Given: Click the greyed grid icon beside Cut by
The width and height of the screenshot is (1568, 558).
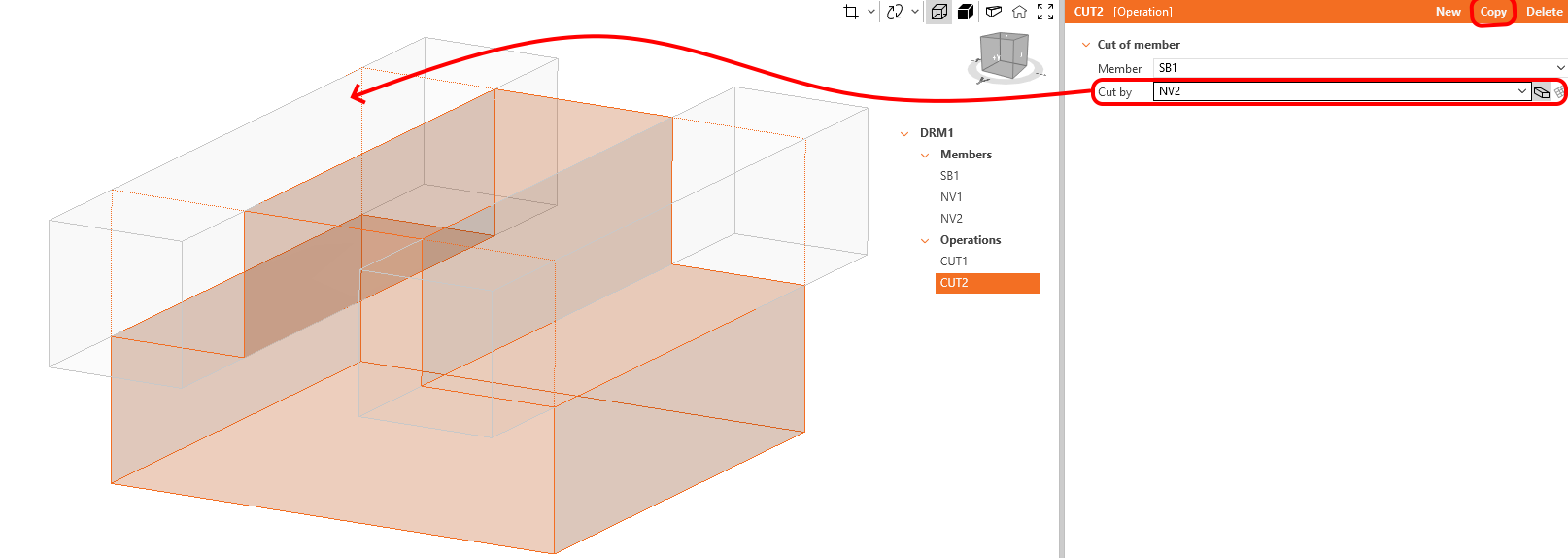Looking at the screenshot, I should click(x=1559, y=92).
